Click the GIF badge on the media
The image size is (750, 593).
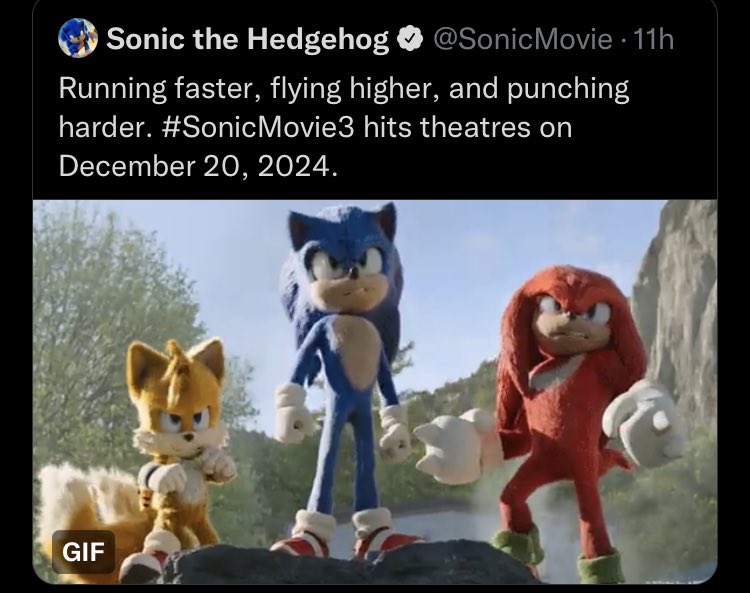click(x=83, y=551)
